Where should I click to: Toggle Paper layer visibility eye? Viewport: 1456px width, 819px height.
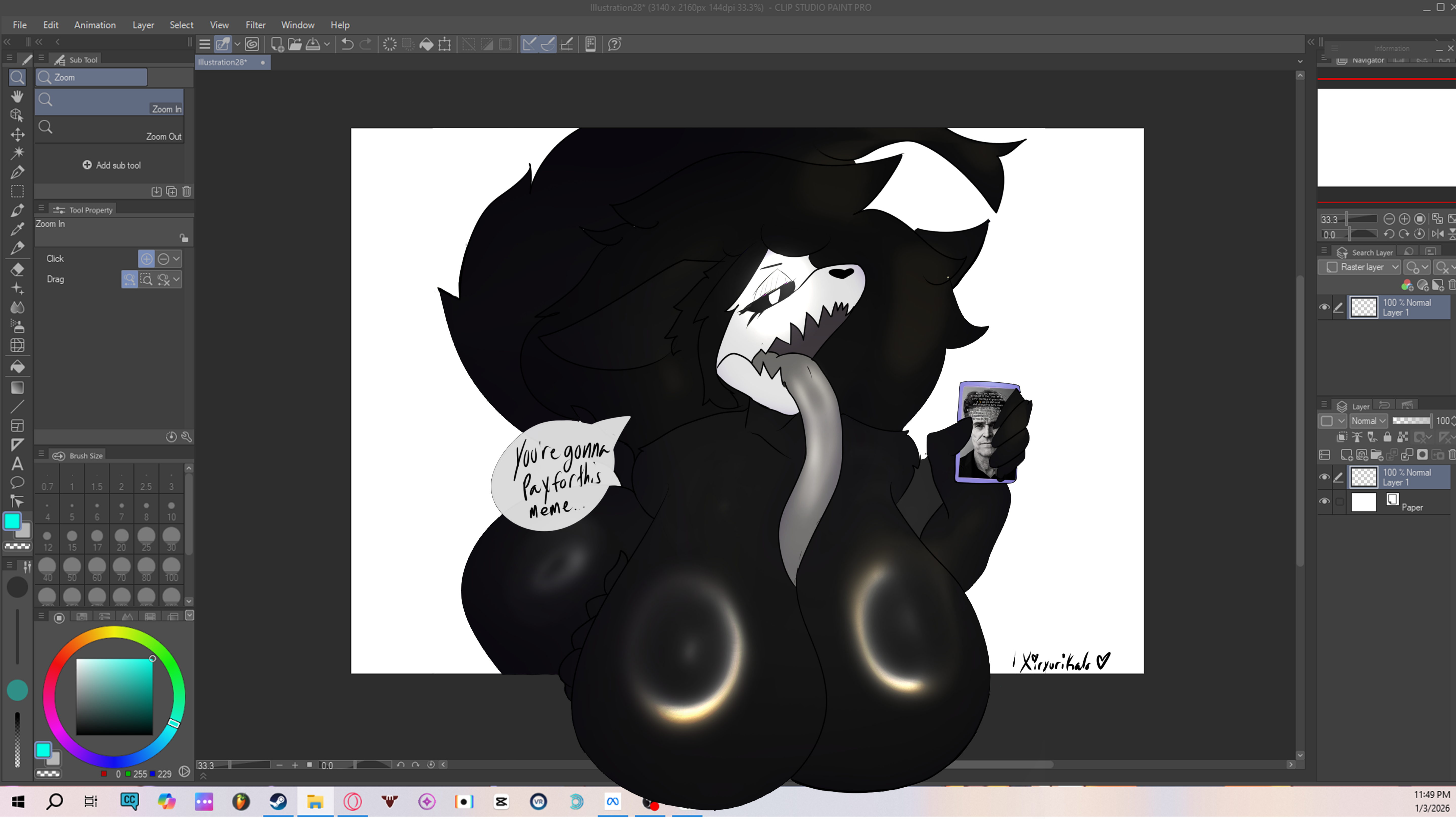pos(1324,501)
